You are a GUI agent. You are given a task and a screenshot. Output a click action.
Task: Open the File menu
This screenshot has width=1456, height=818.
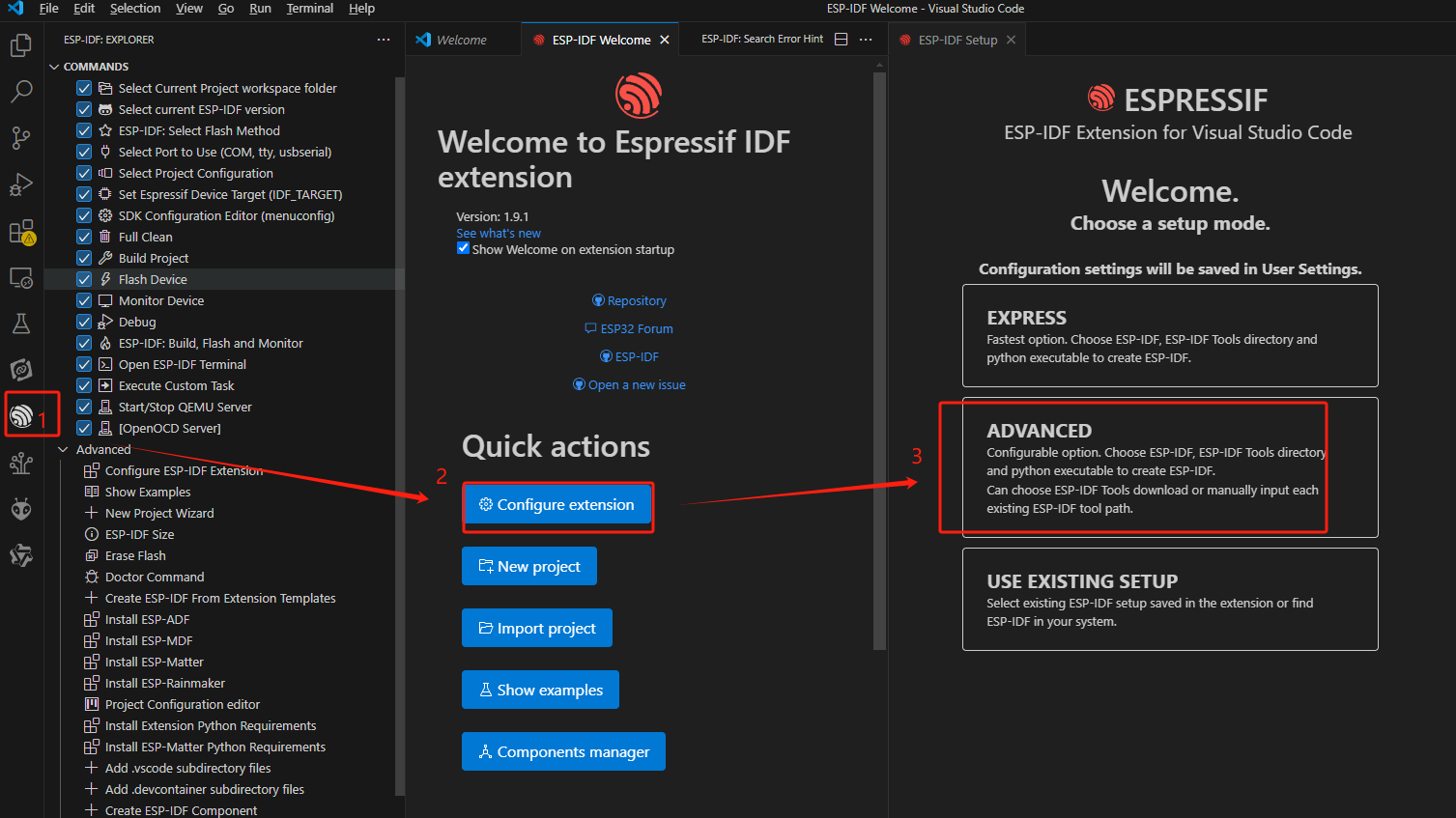48,9
